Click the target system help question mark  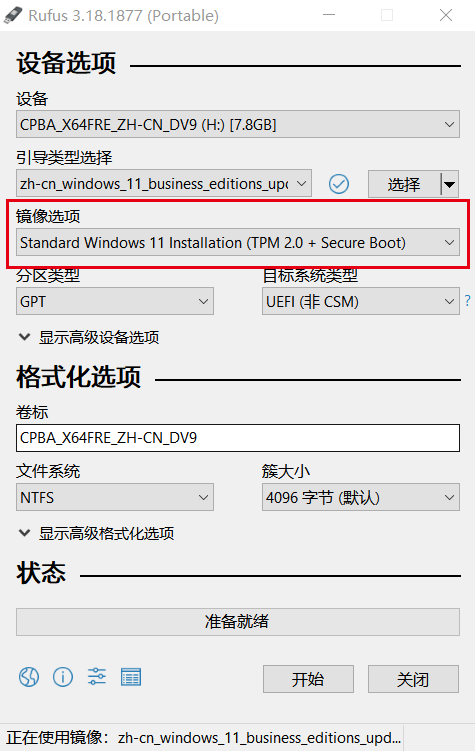point(468,301)
